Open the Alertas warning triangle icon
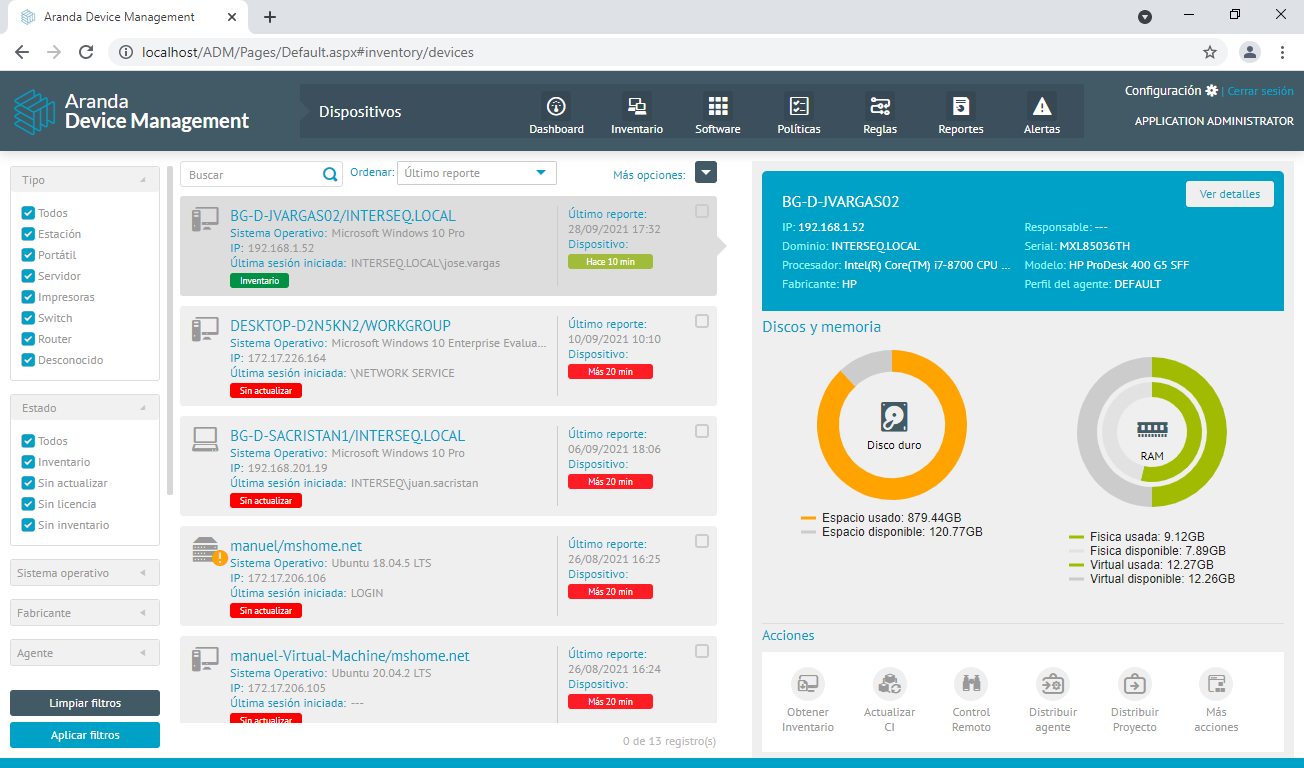This screenshot has height=768, width=1304. (x=1041, y=106)
